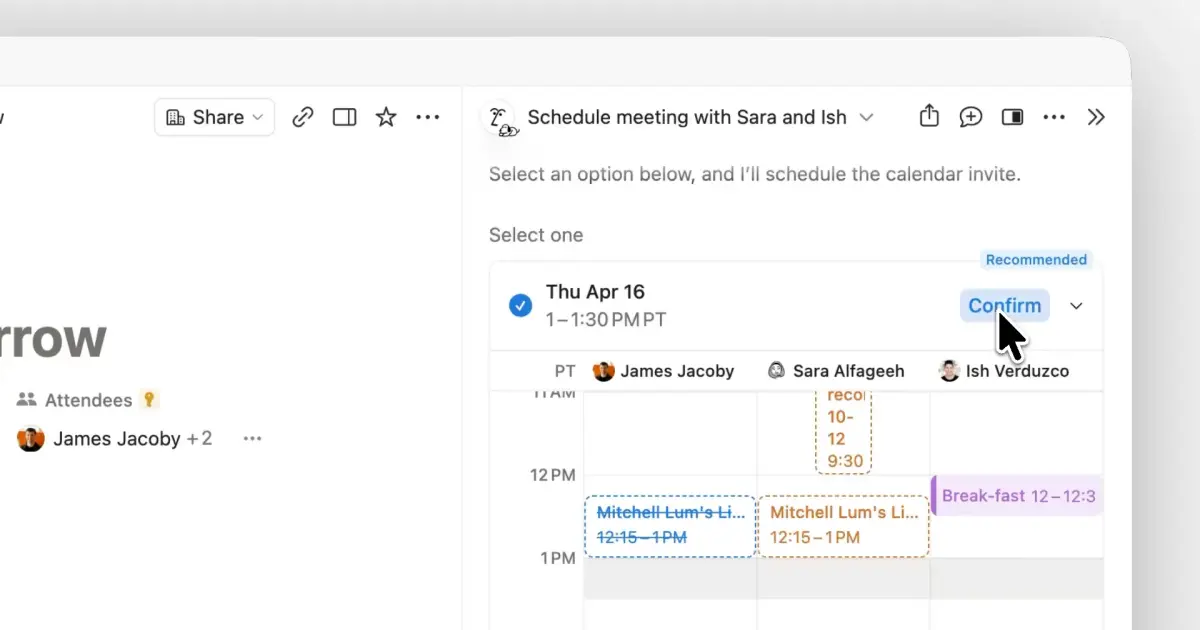Click the Confirm button
Screen dimensions: 1200x630
pyautogui.click(x=1004, y=305)
